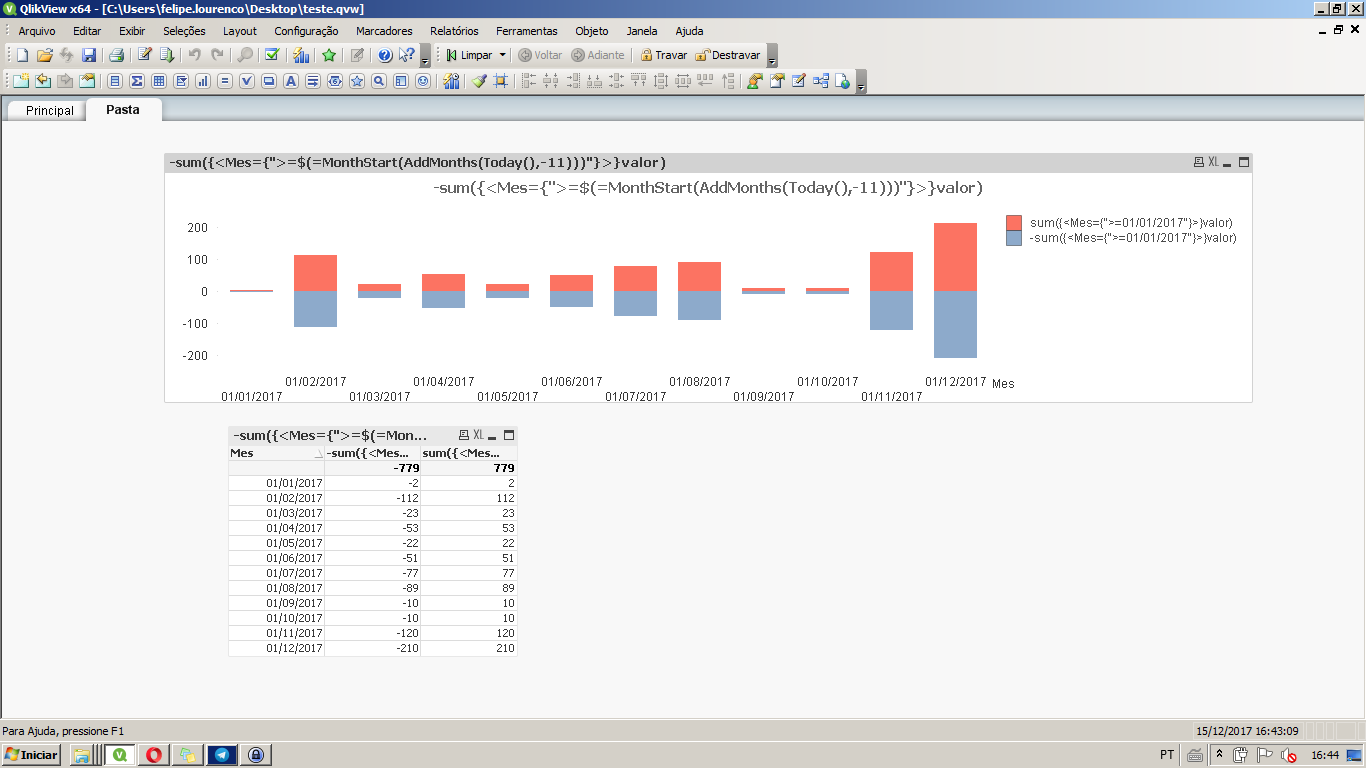Open Sheet Properties icon
Screen dimensions: 1366x768
coord(88,81)
